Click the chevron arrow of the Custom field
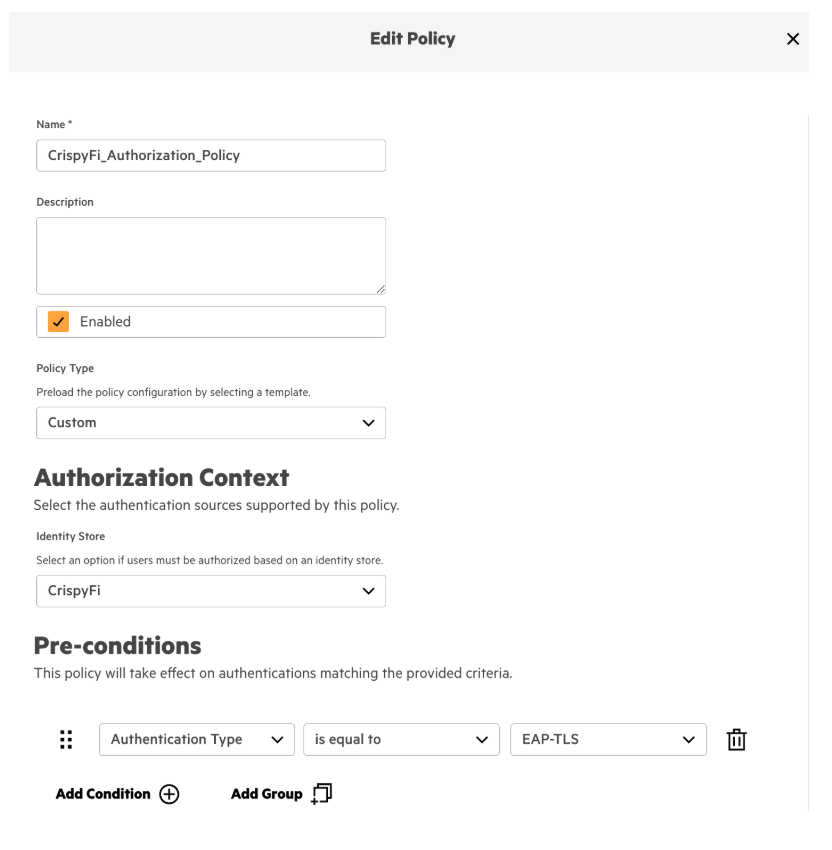 click(x=367, y=423)
